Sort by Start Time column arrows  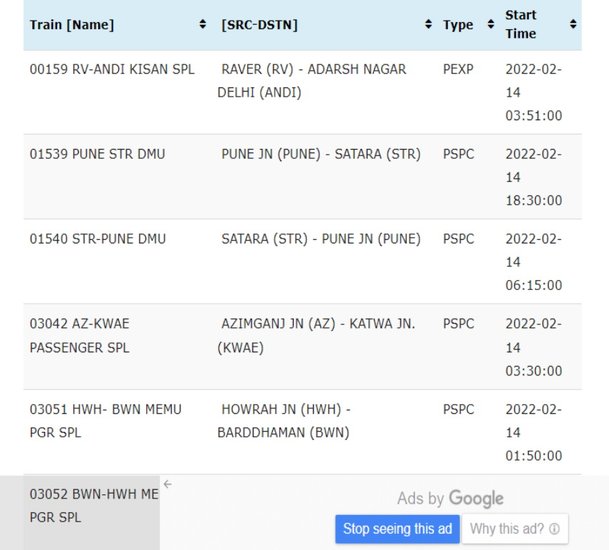tap(573, 24)
